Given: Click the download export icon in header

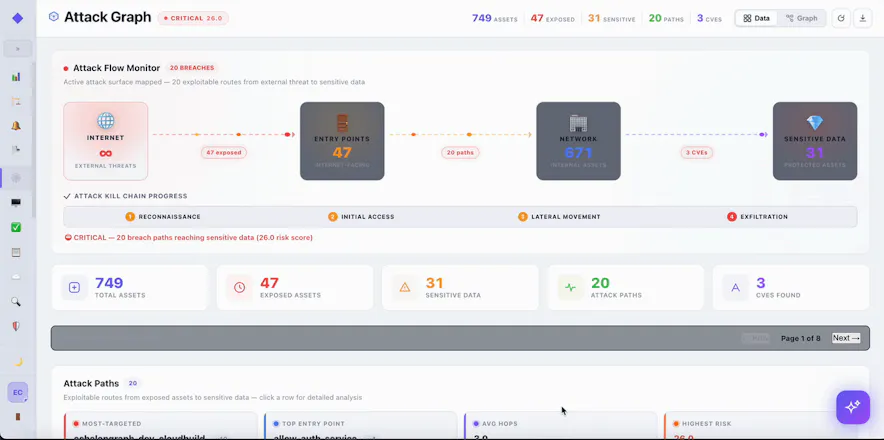Looking at the screenshot, I should click(863, 18).
